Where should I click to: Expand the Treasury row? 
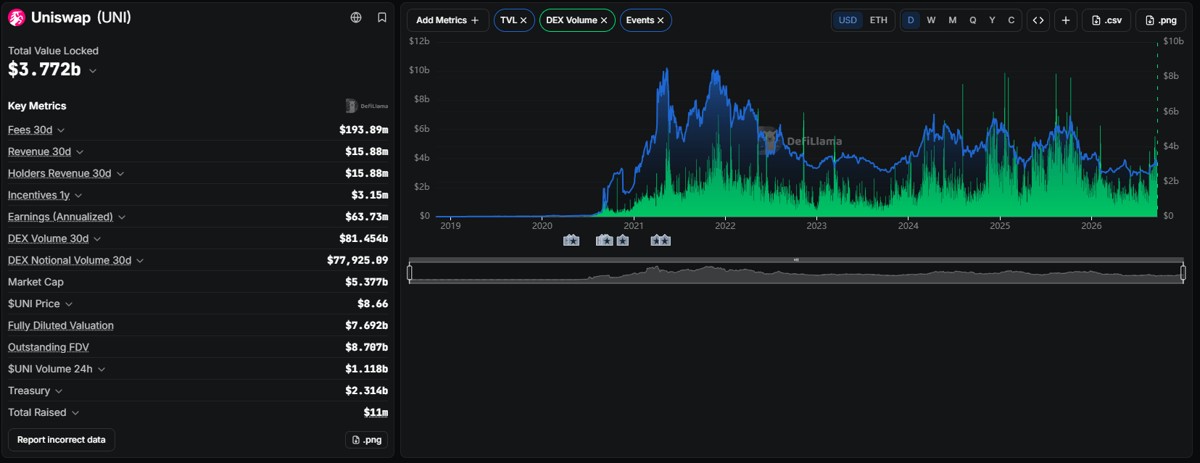(59, 391)
